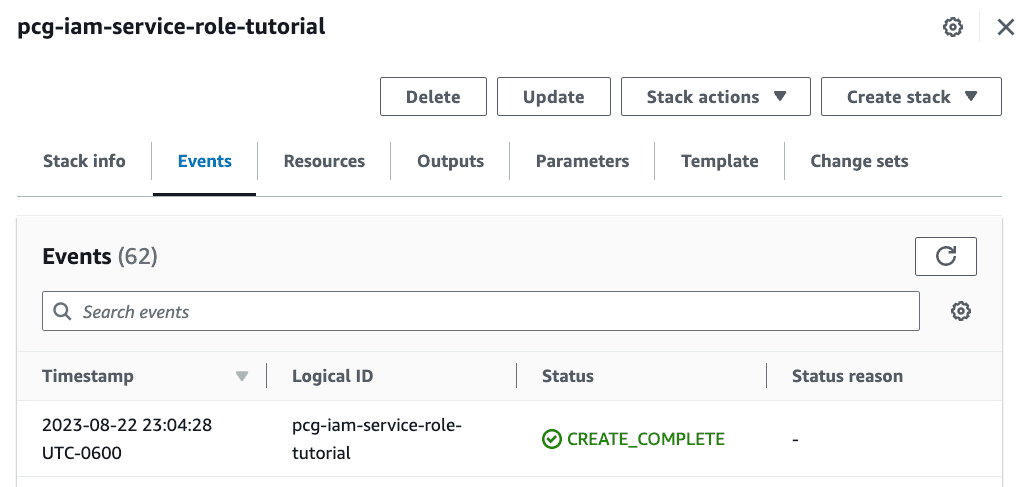This screenshot has height=487, width=1033.
Task: Switch to the Stack info tab
Action: 84,161
